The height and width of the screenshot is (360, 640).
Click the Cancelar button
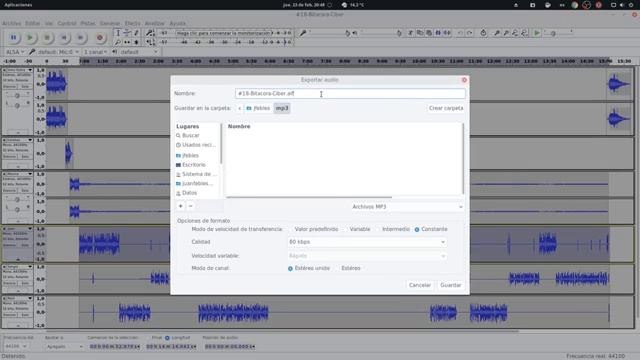tap(420, 285)
